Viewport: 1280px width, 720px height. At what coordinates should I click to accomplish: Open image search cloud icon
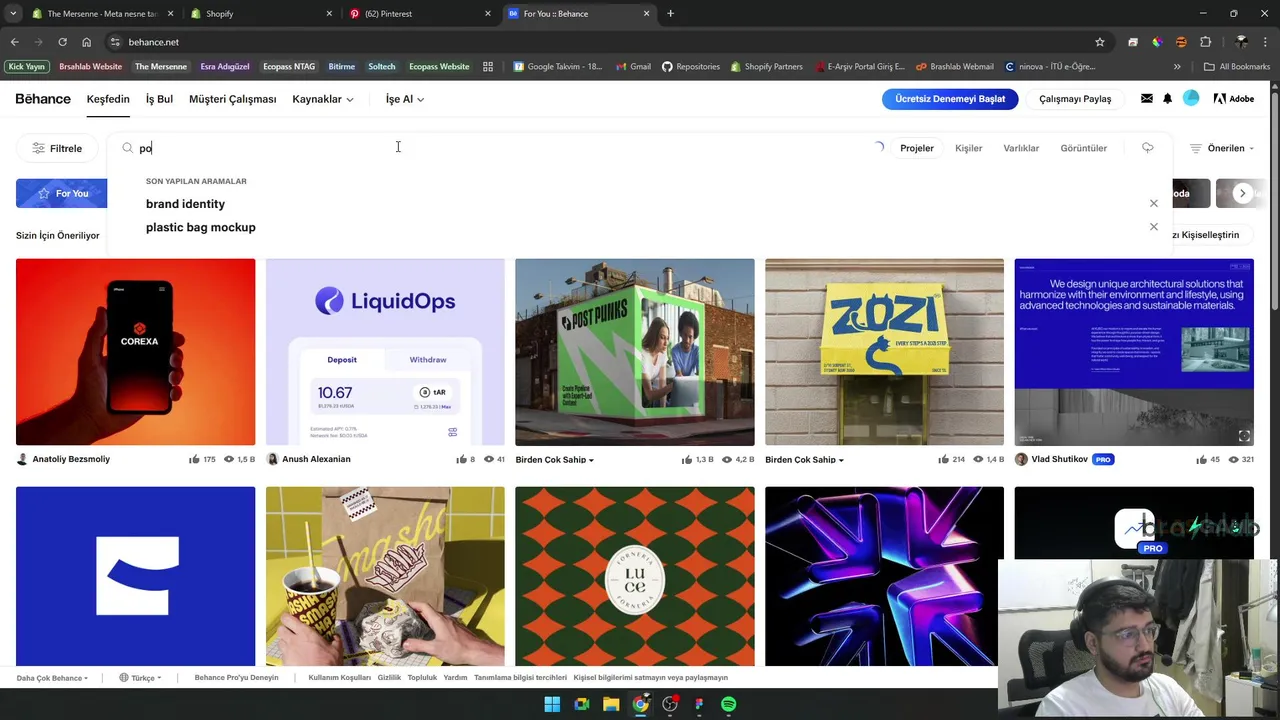1148,148
